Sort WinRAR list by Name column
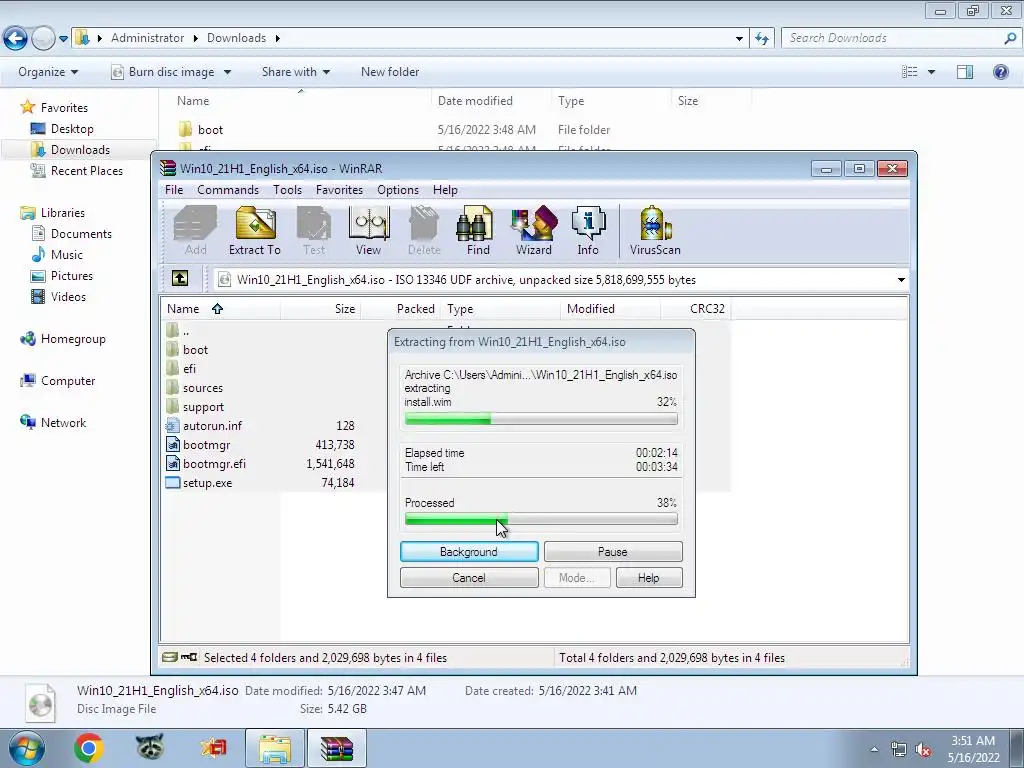The width and height of the screenshot is (1024, 768). pos(220,309)
